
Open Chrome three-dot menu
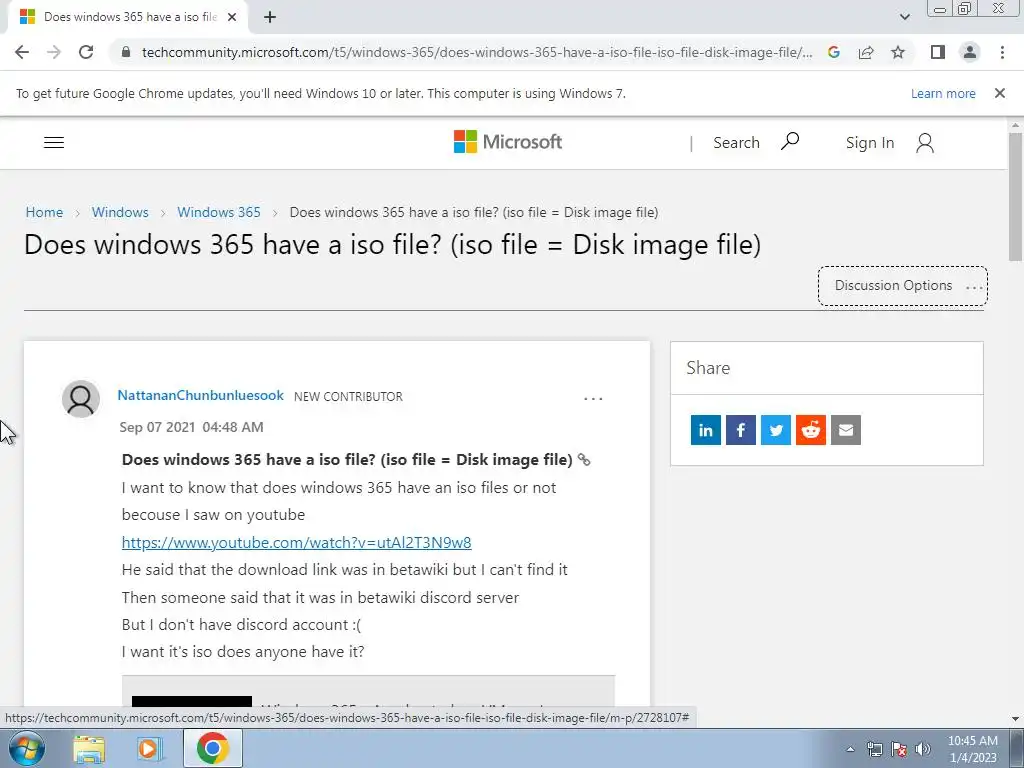[1002, 52]
